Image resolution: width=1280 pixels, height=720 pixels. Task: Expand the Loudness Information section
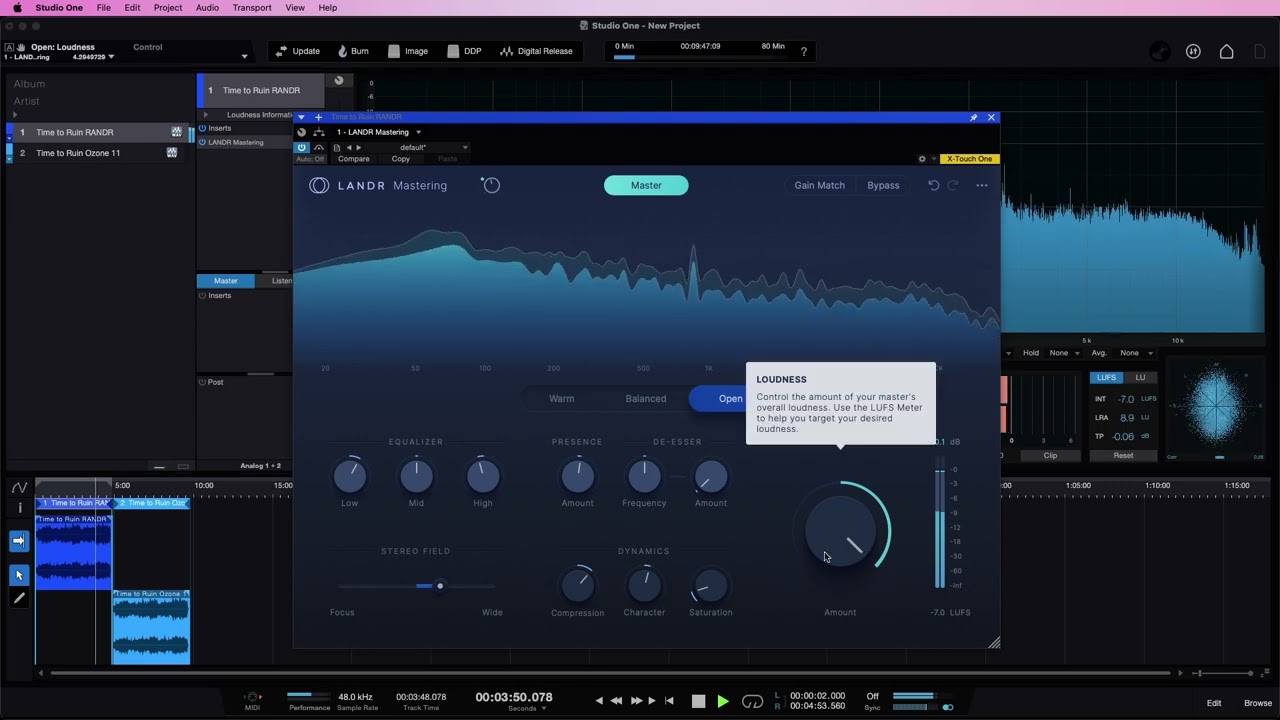pyautogui.click(x=205, y=115)
